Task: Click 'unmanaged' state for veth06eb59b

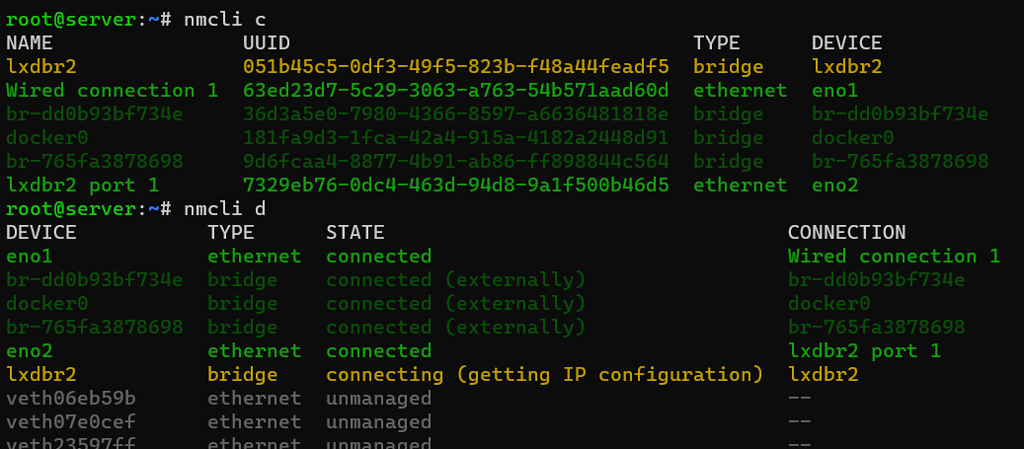Action: 379,398
